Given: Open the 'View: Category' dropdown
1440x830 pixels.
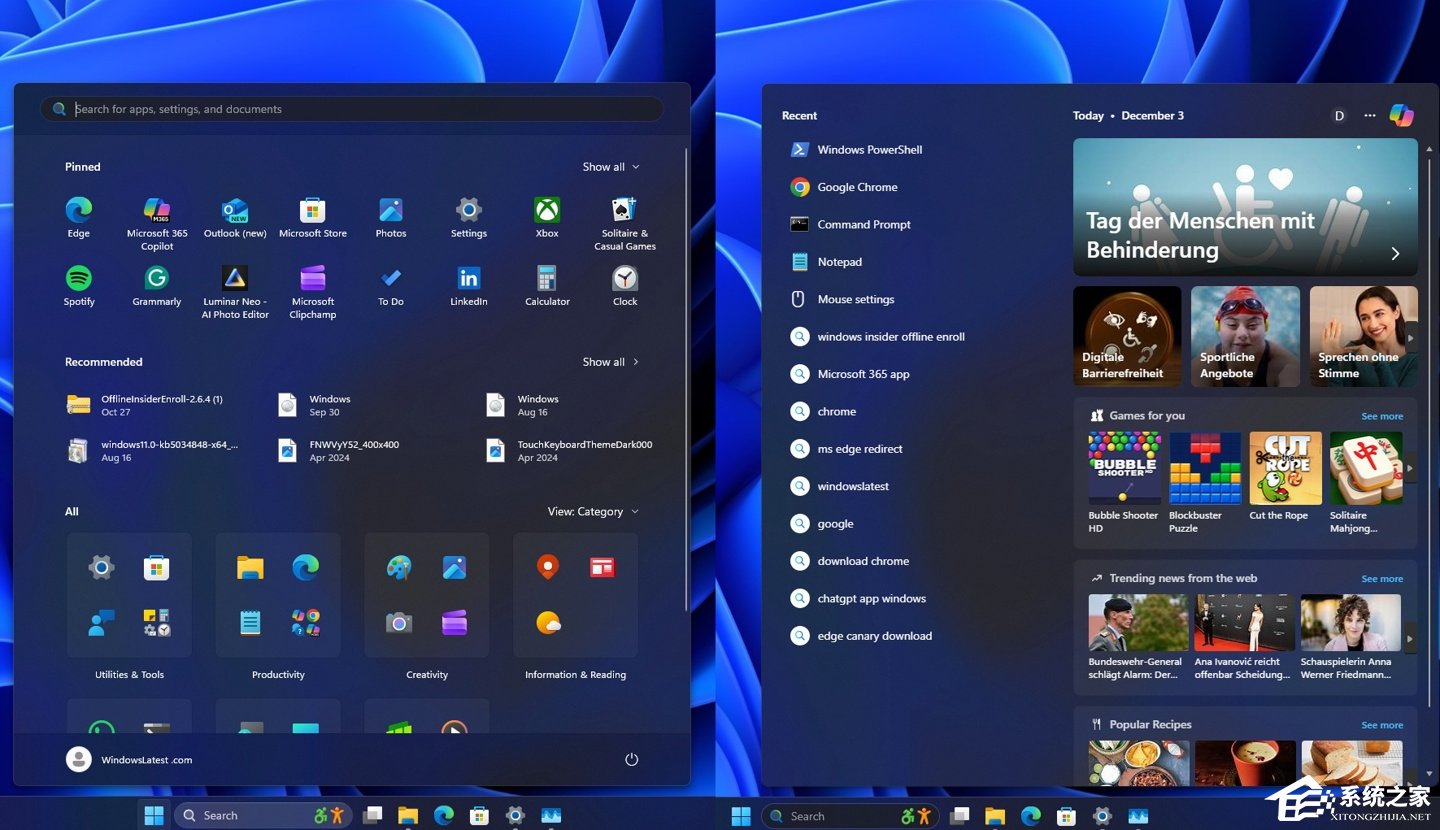Looking at the screenshot, I should pos(592,511).
